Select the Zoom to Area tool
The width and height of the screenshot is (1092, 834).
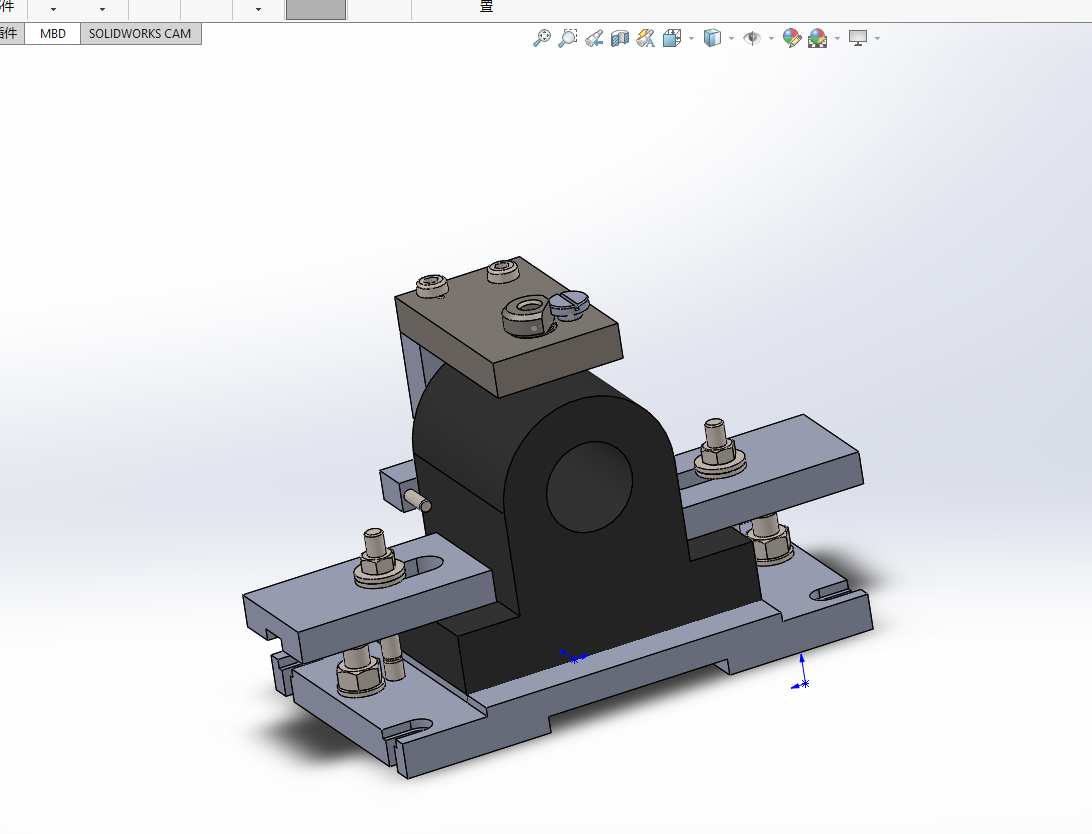pyautogui.click(x=568, y=38)
